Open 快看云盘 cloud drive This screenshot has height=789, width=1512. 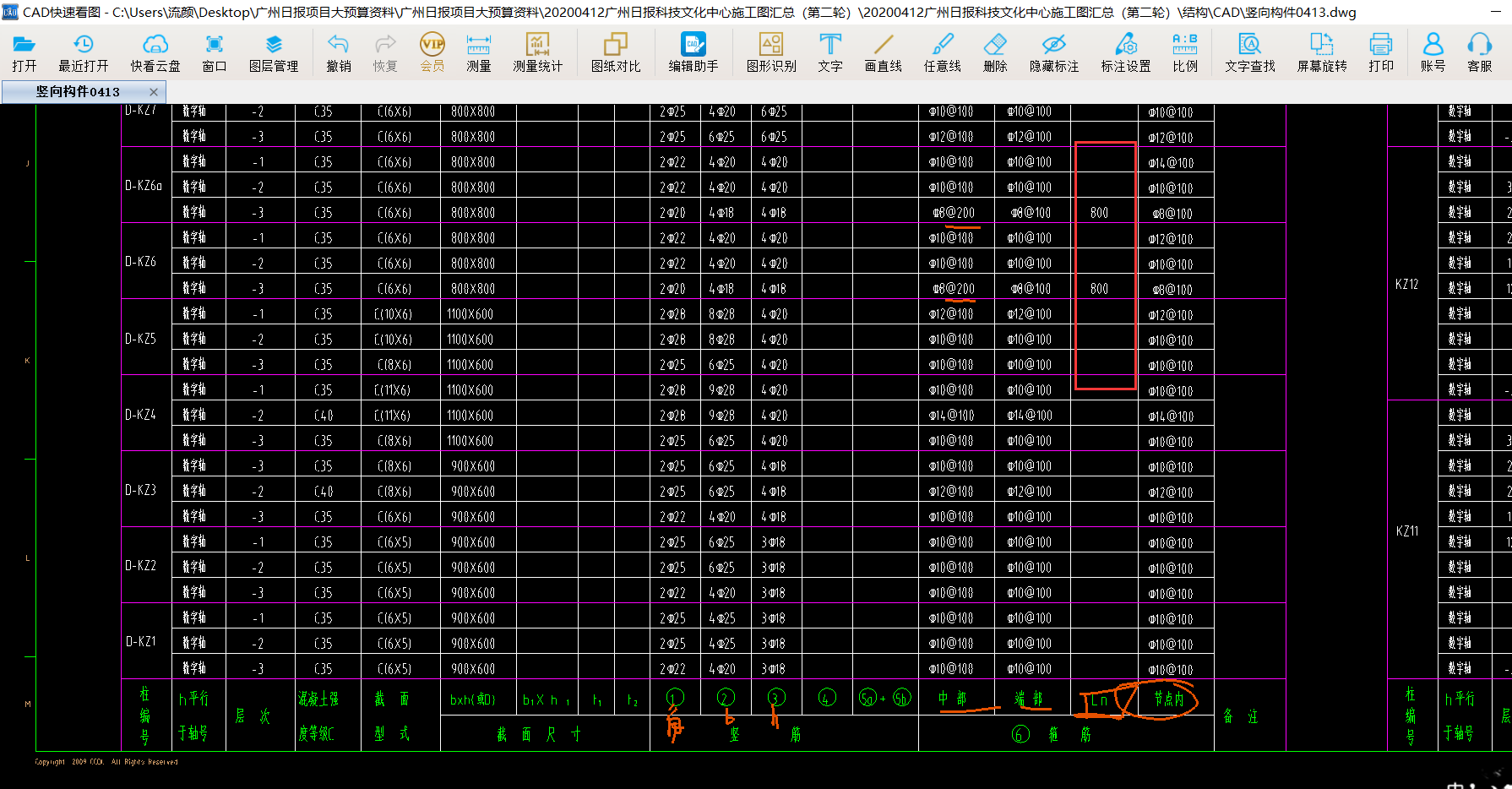[155, 52]
